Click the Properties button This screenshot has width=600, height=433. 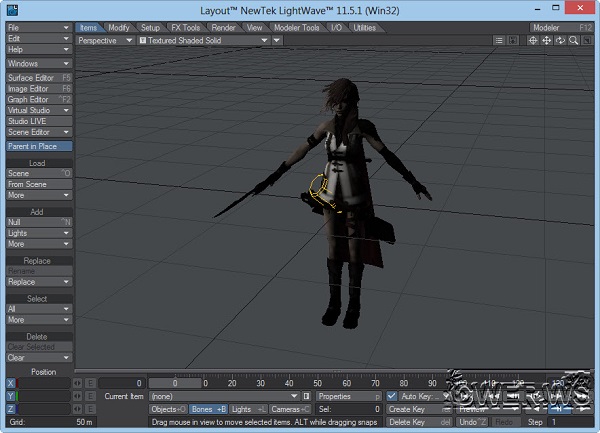349,396
